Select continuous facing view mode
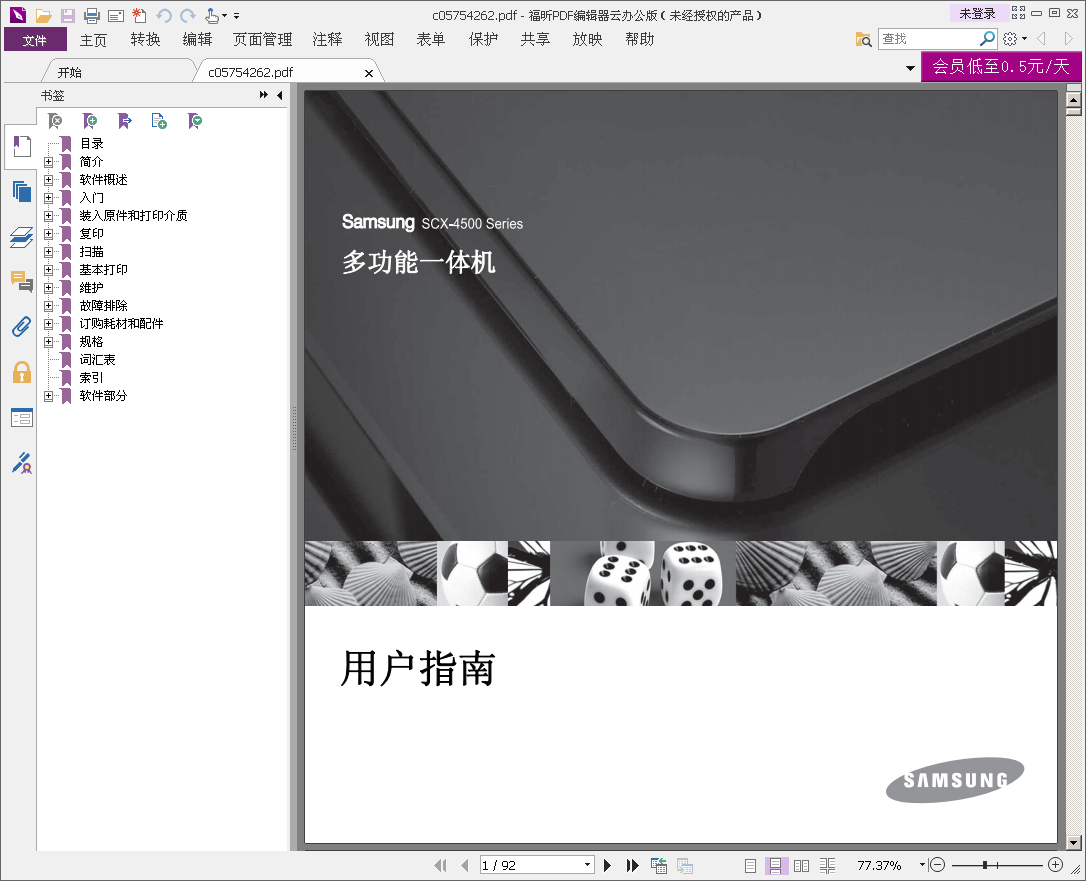The image size is (1086, 881). click(x=827, y=865)
